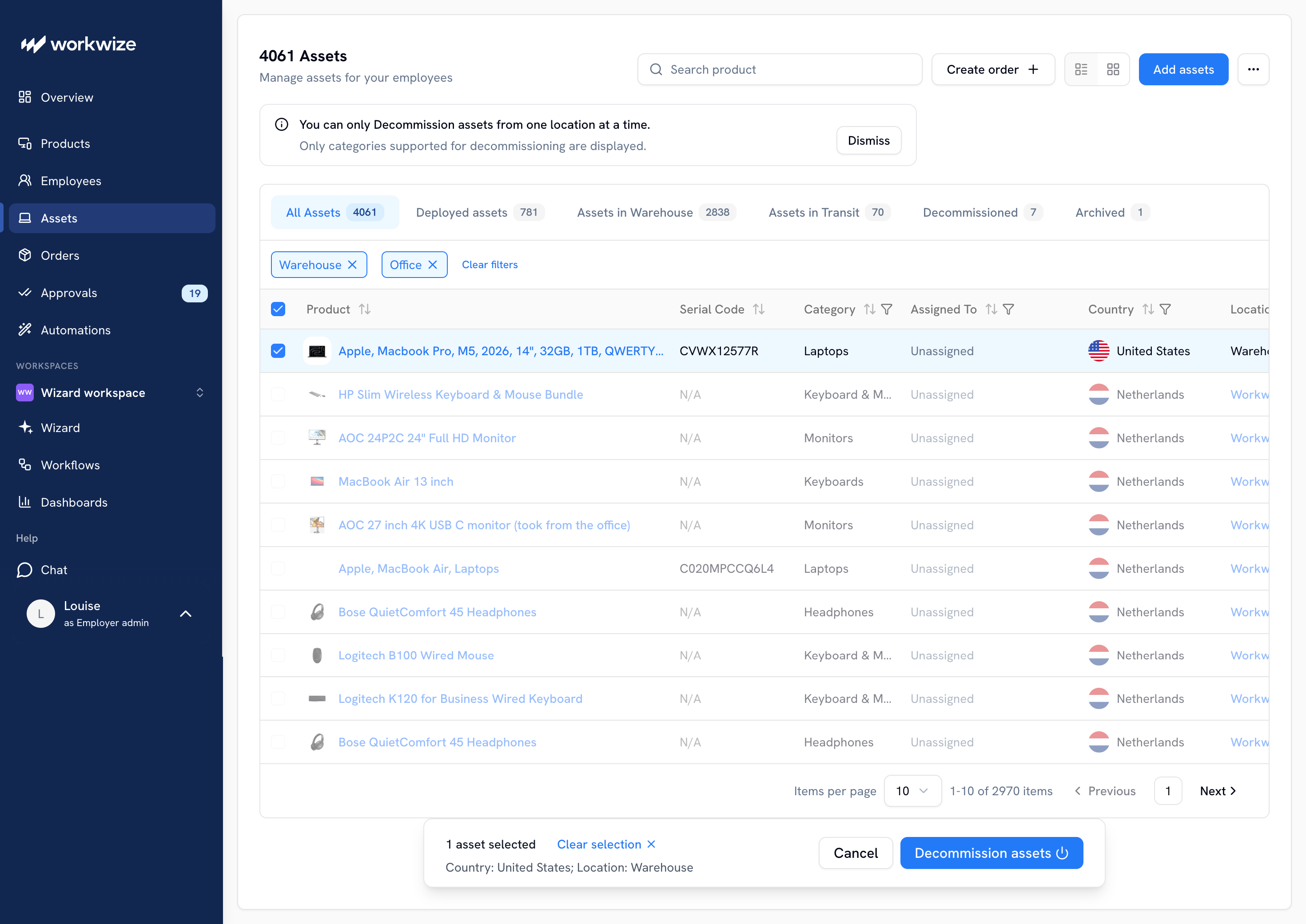Sort by Product column arrows

click(x=365, y=309)
